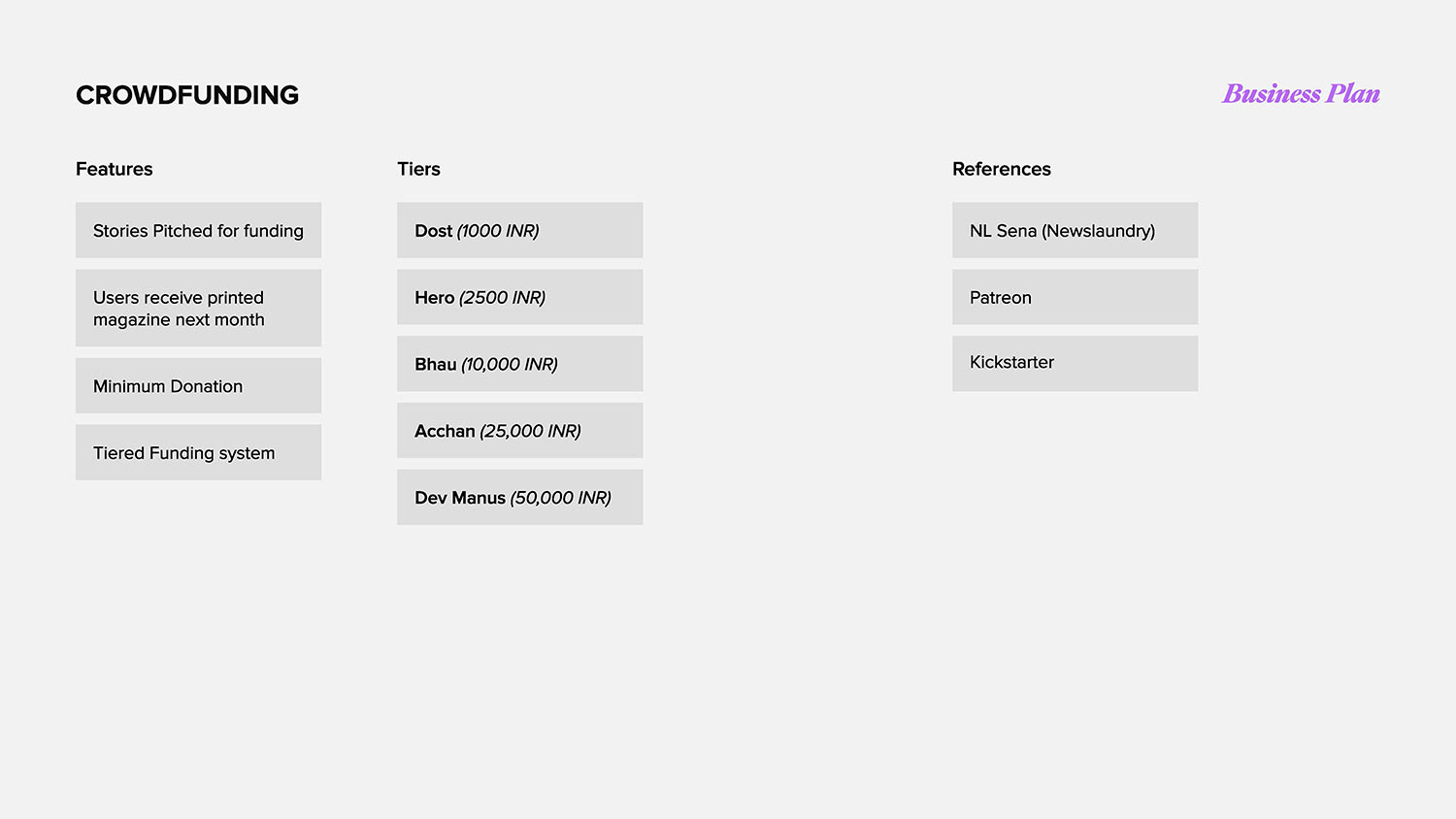Image resolution: width=1456 pixels, height=819 pixels.
Task: Click the (50,000 INR) amount text
Action: (561, 498)
